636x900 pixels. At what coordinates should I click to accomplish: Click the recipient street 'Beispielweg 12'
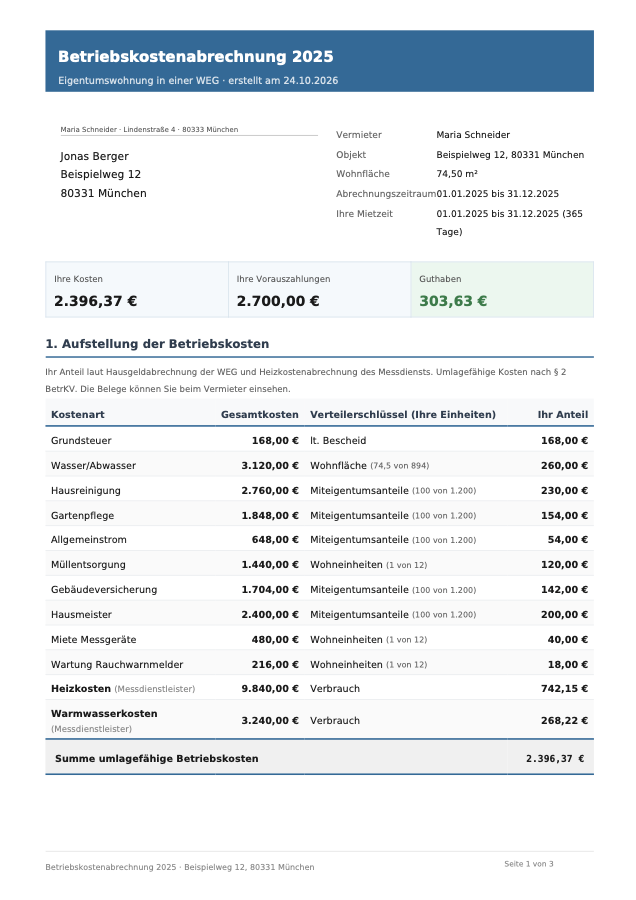100,174
